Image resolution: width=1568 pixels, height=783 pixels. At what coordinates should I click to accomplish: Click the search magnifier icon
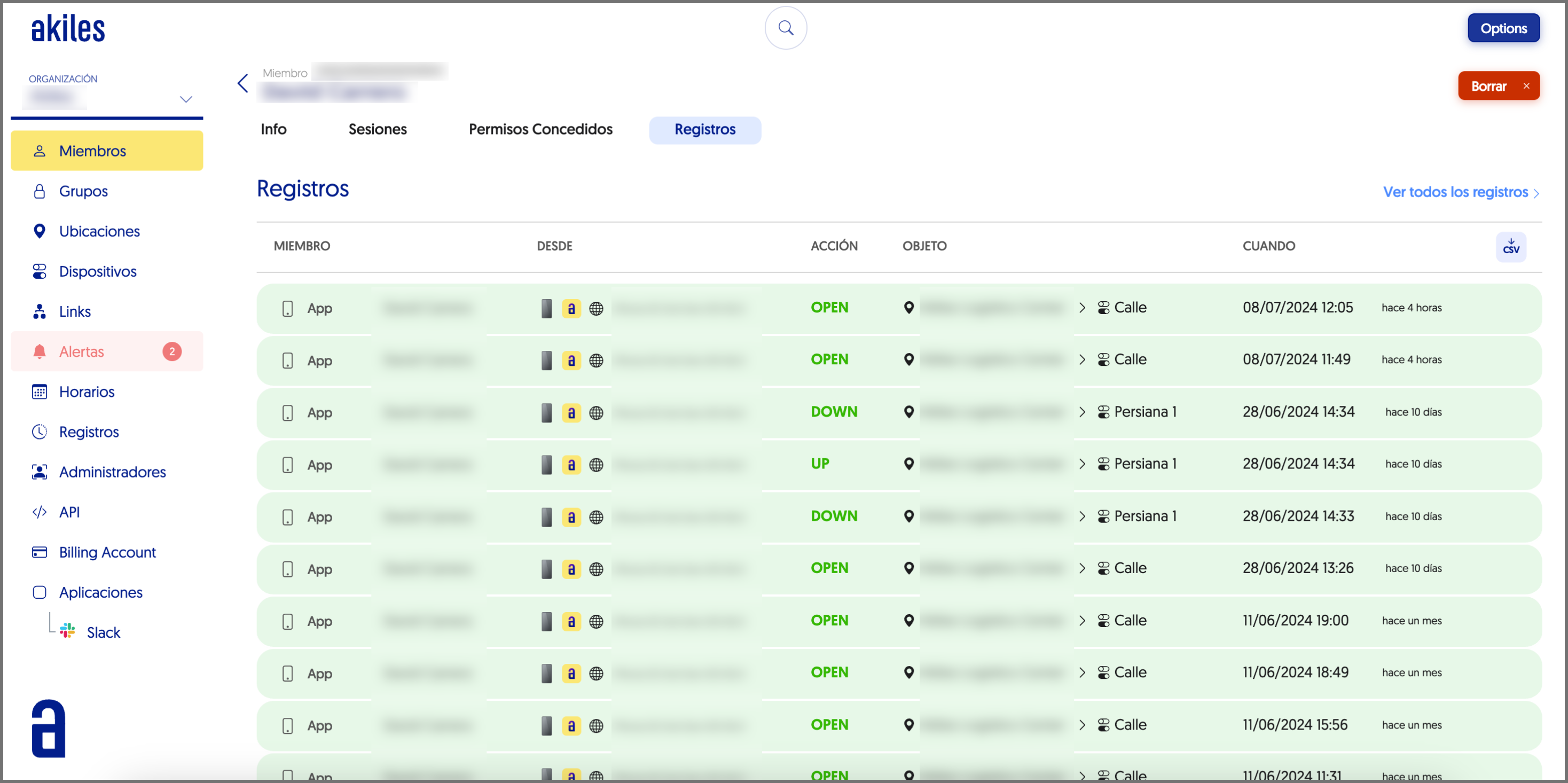click(785, 28)
